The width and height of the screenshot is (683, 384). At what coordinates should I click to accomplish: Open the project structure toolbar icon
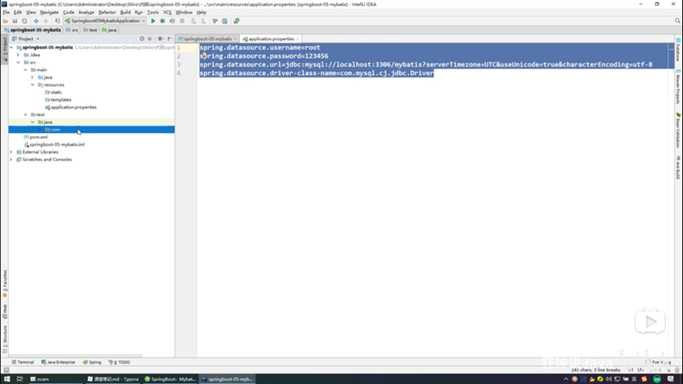click(225, 21)
